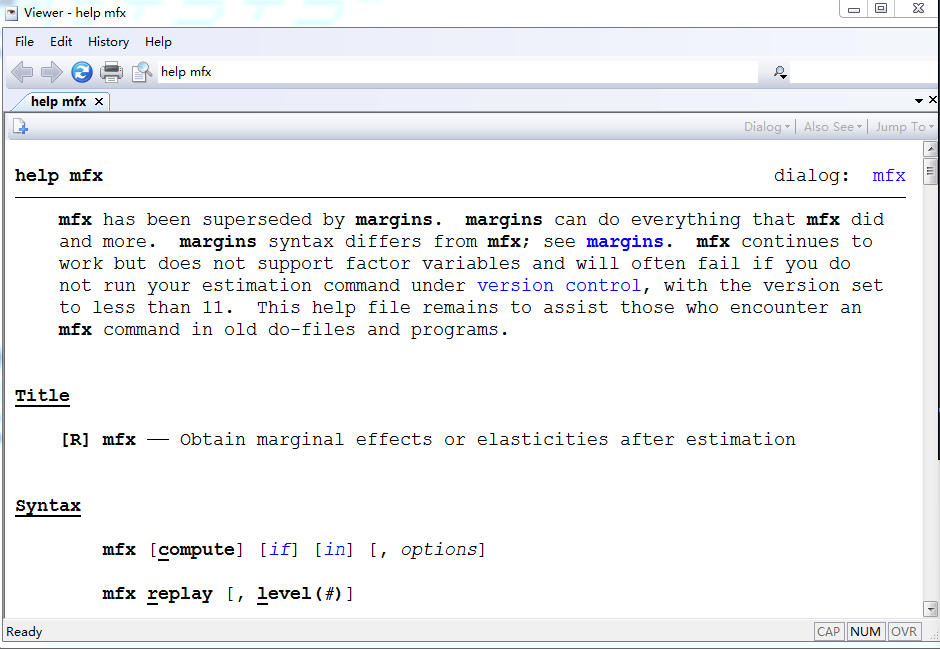Open the Jump To dropdown

[904, 127]
